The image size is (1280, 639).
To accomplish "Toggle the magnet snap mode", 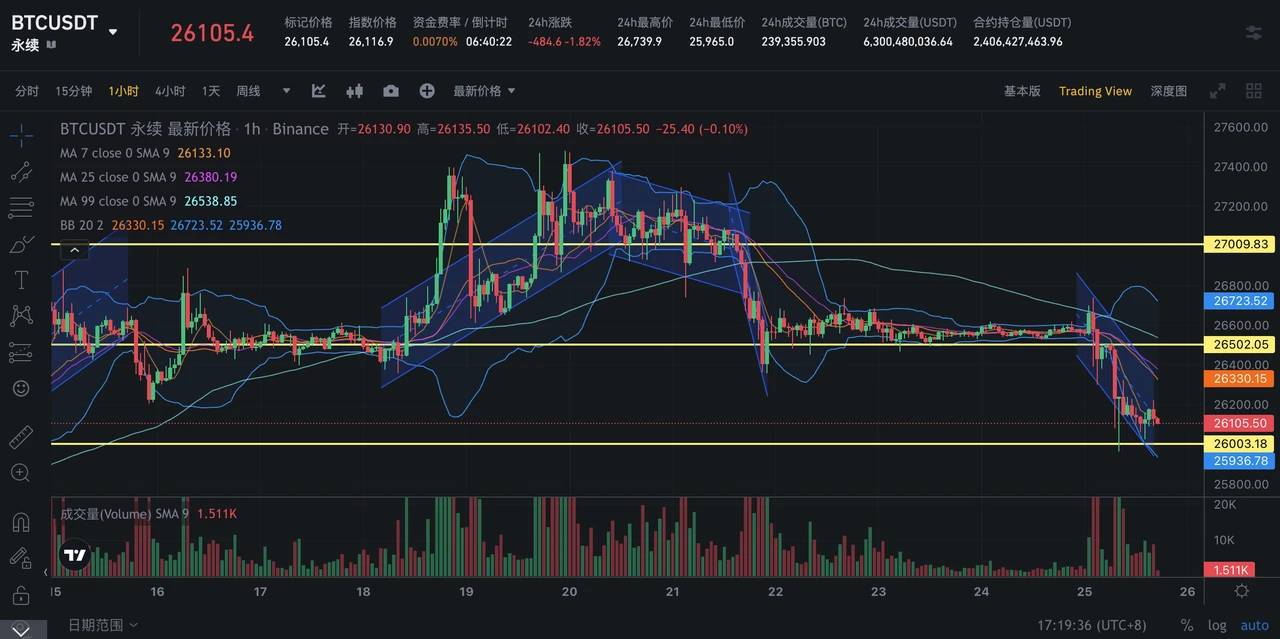I will coord(21,521).
